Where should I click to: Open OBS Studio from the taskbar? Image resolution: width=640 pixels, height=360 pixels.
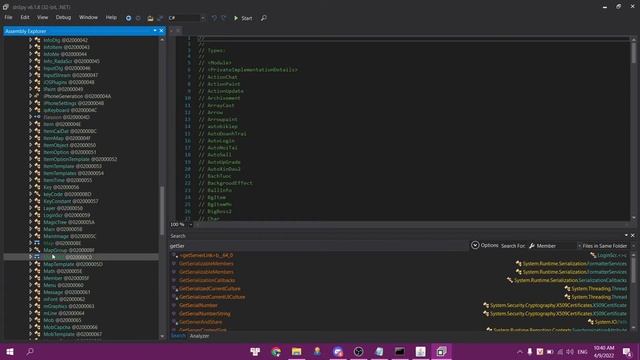(x=358, y=351)
